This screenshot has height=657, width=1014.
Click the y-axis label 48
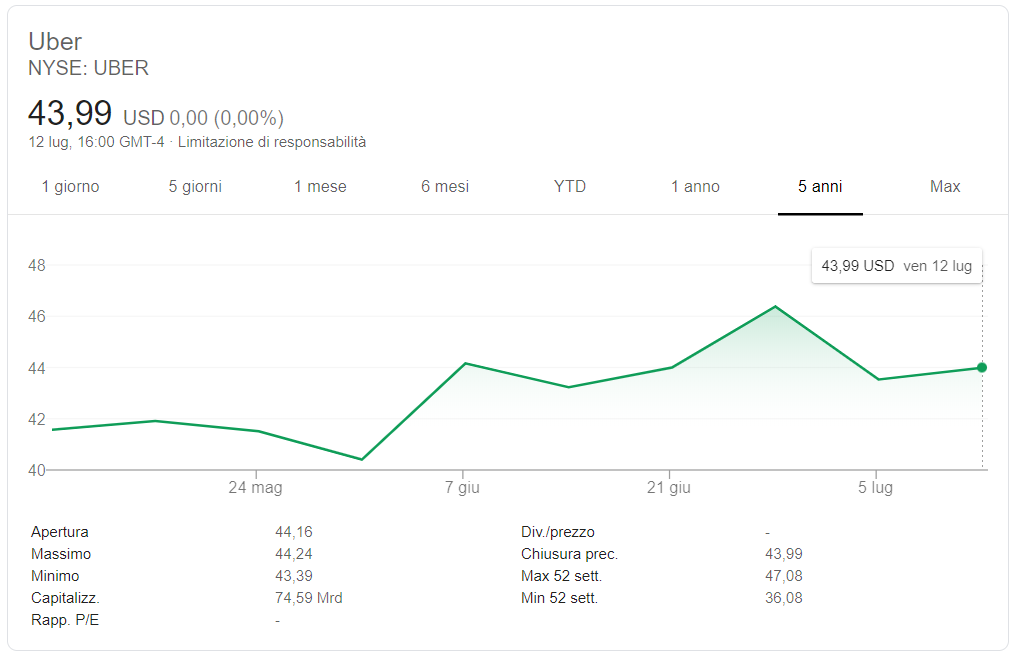[x=37, y=265]
